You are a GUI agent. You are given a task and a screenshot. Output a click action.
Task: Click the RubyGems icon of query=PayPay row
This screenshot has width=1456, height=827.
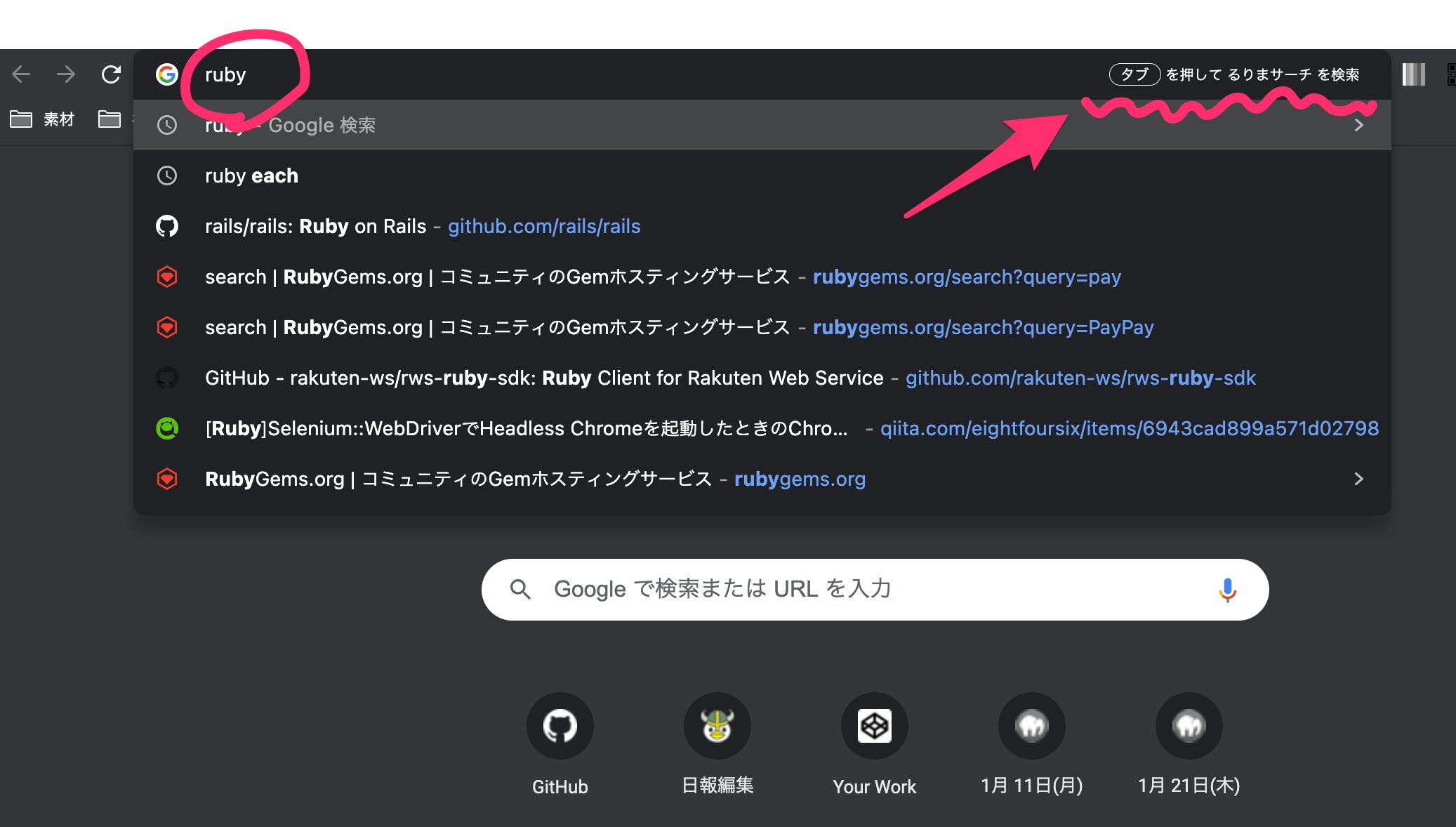[x=167, y=327]
